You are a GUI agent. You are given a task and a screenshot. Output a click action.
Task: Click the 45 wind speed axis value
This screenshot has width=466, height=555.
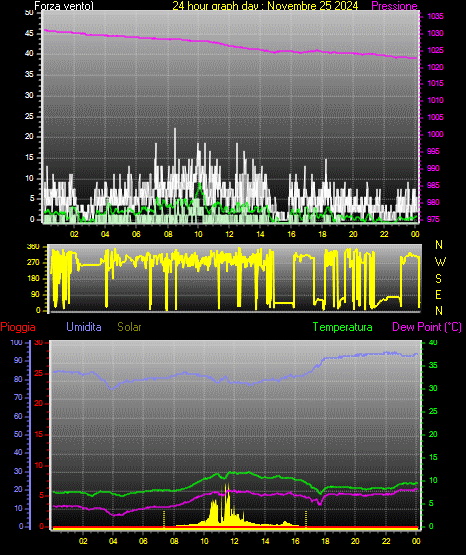pyautogui.click(x=29, y=33)
